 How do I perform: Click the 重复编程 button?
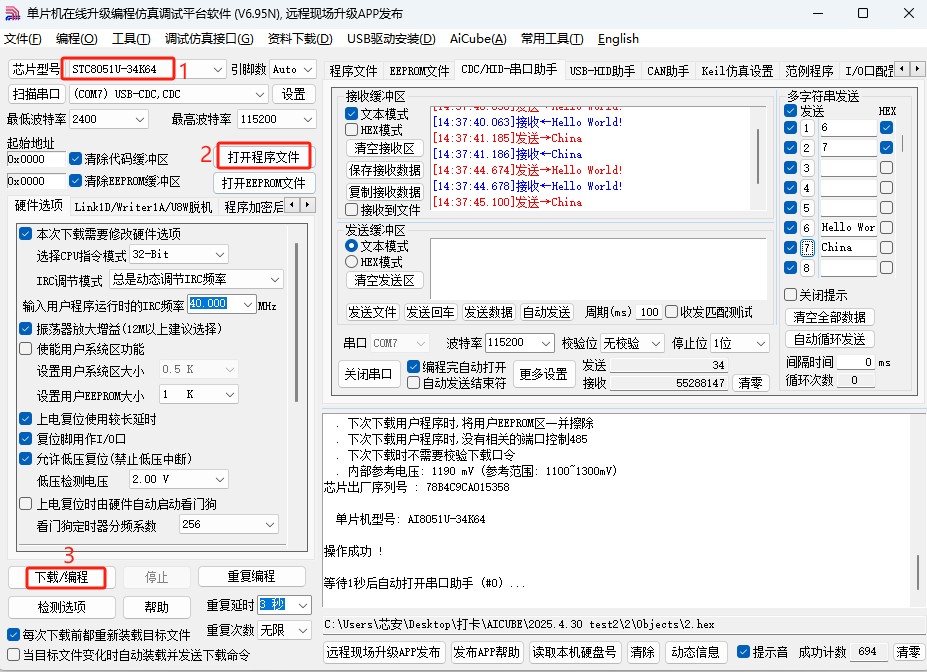(251, 576)
